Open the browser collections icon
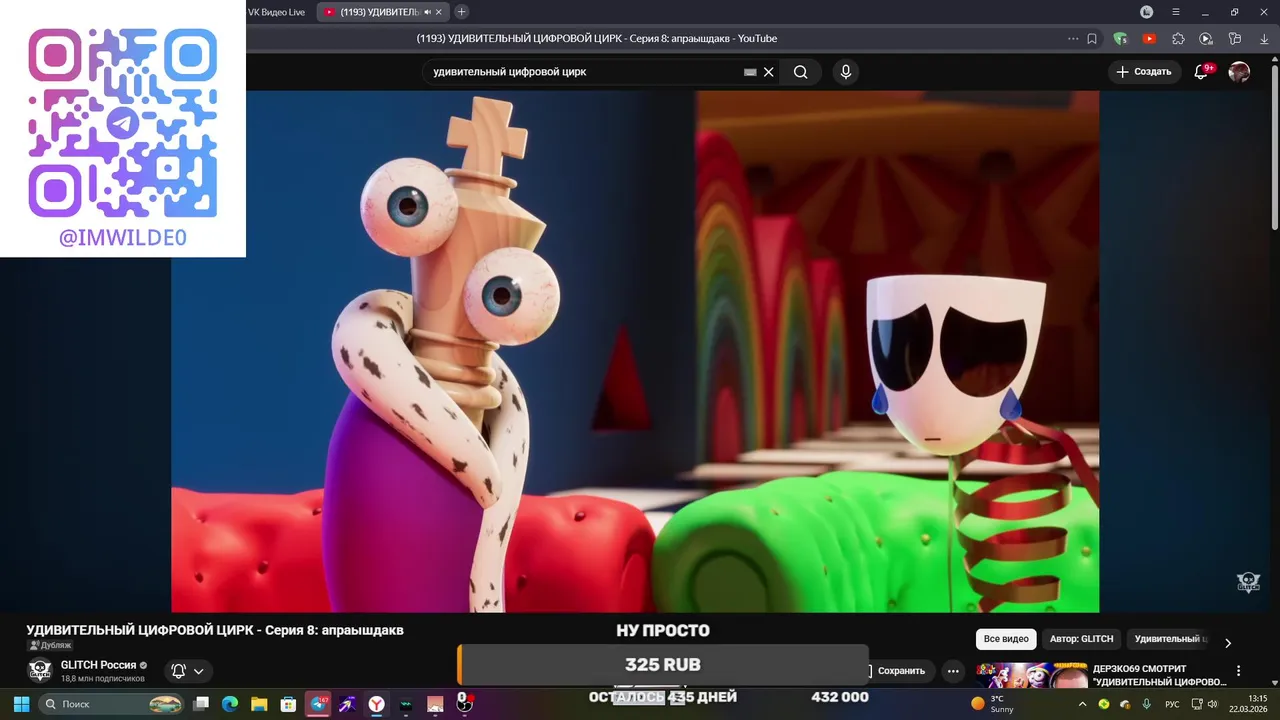This screenshot has height=720, width=1280. tap(1235, 39)
